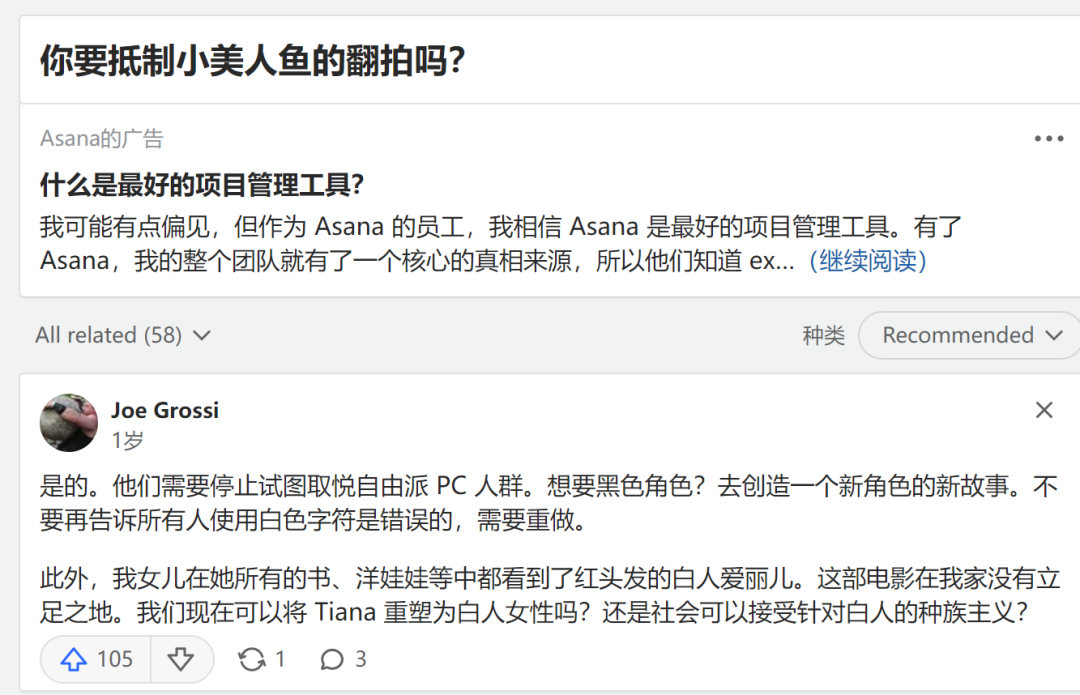The image size is (1080, 695).
Task: Open the three-dot menu on Asana ad
Action: [x=1048, y=139]
